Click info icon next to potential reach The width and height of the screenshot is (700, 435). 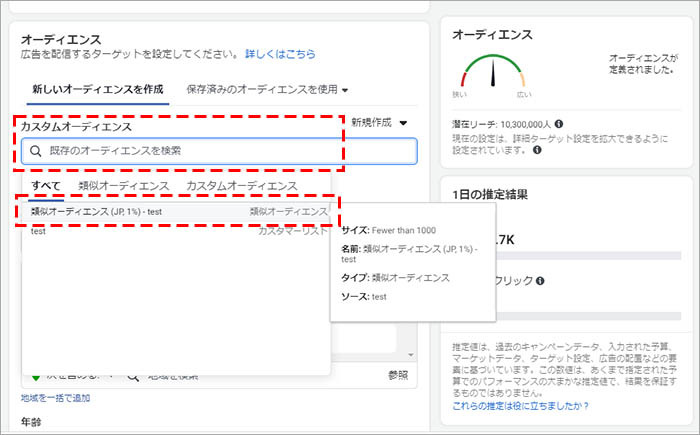(558, 123)
